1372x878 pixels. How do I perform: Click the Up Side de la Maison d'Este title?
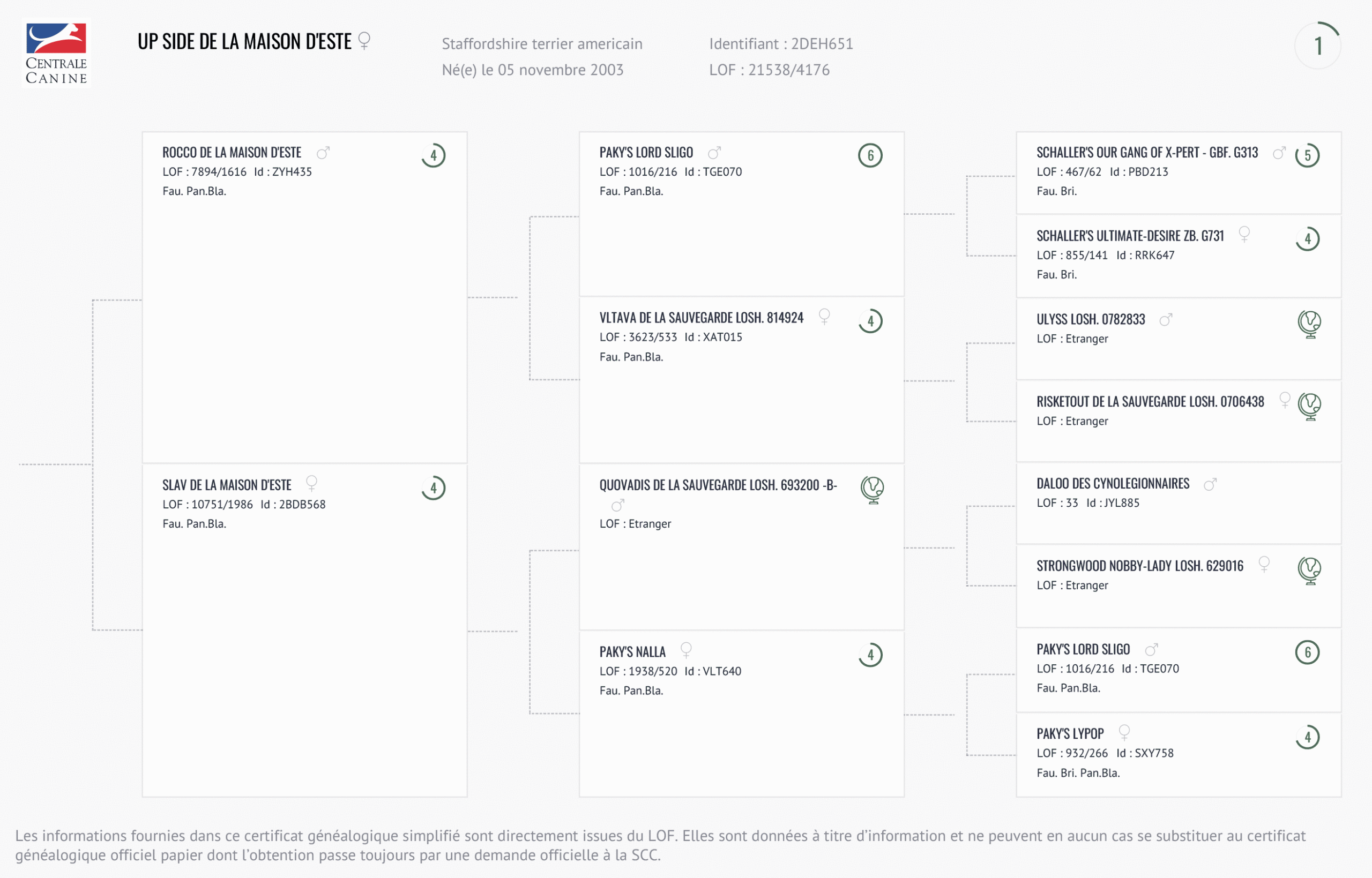244,42
